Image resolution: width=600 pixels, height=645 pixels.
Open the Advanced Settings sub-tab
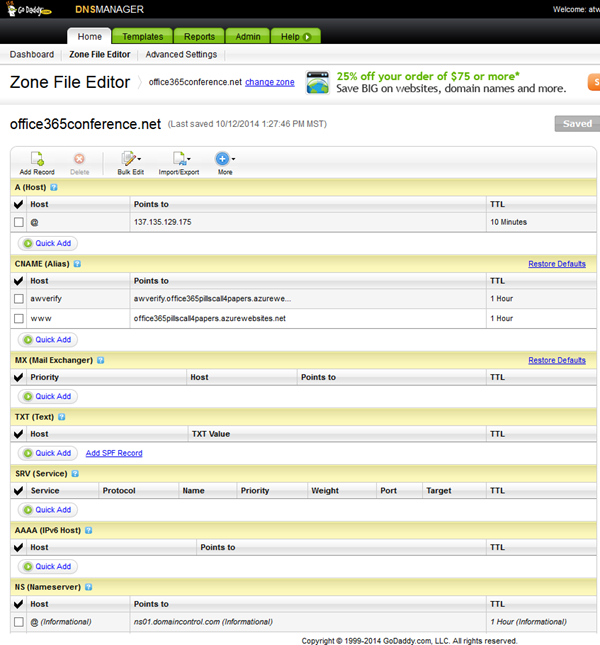tap(181, 55)
